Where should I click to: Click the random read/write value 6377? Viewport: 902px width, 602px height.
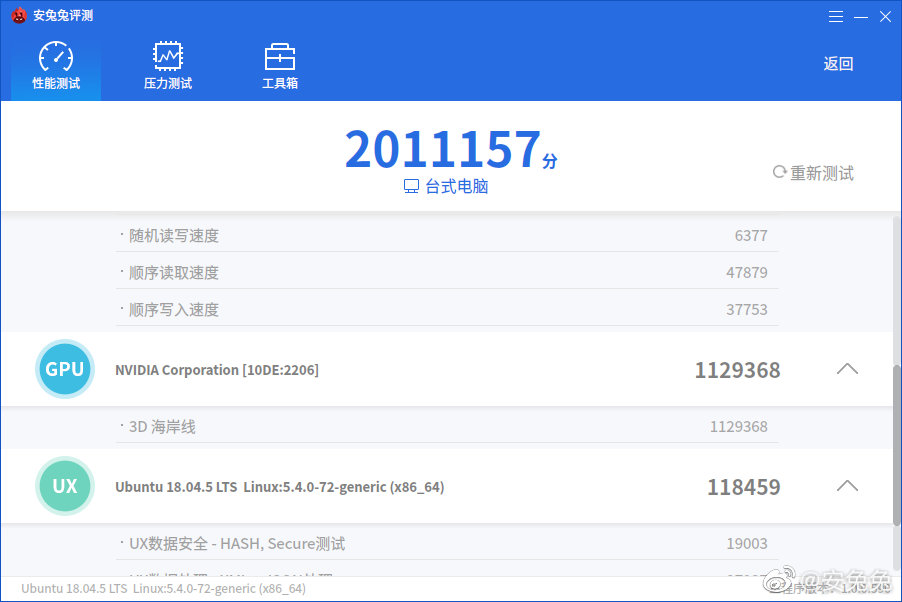(751, 235)
